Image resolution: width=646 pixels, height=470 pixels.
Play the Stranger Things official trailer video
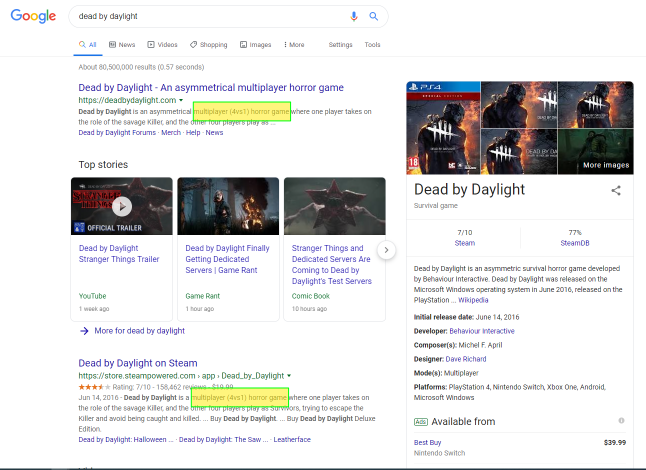click(122, 206)
